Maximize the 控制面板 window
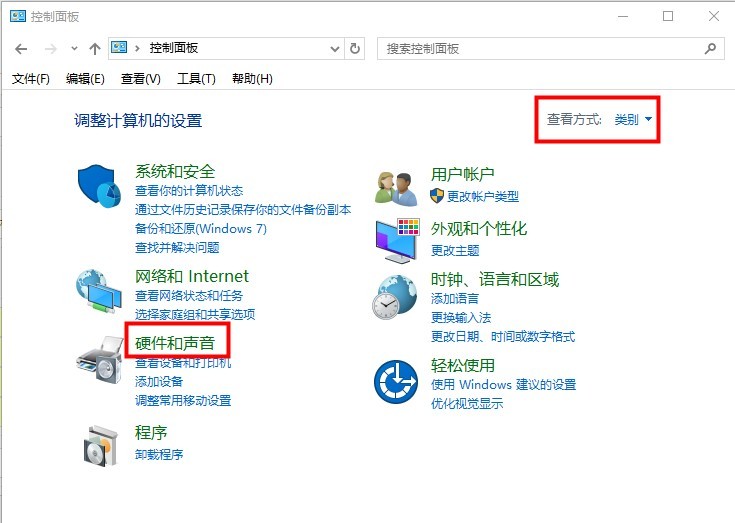Viewport: 735px width, 523px height. 668,16
